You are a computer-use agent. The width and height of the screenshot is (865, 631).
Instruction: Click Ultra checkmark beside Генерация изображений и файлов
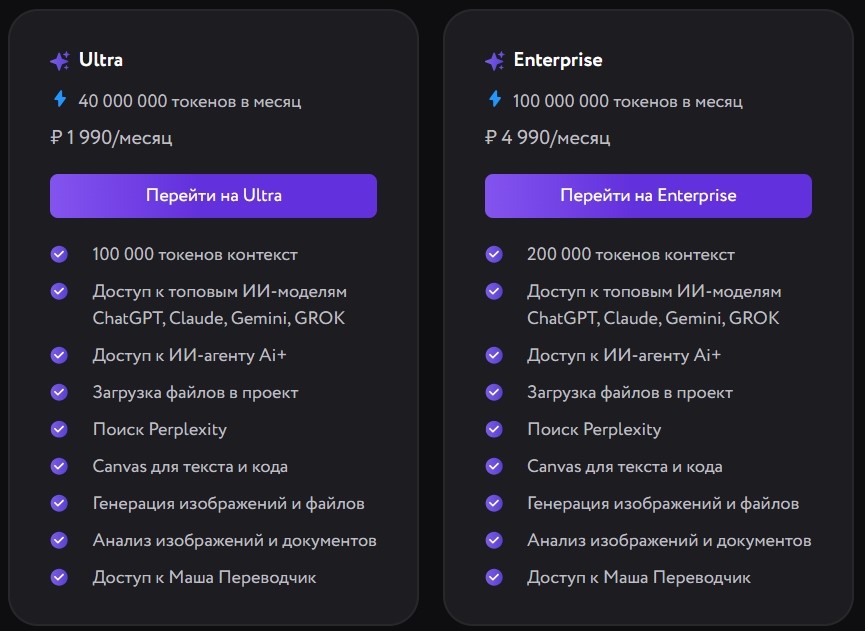click(59, 503)
